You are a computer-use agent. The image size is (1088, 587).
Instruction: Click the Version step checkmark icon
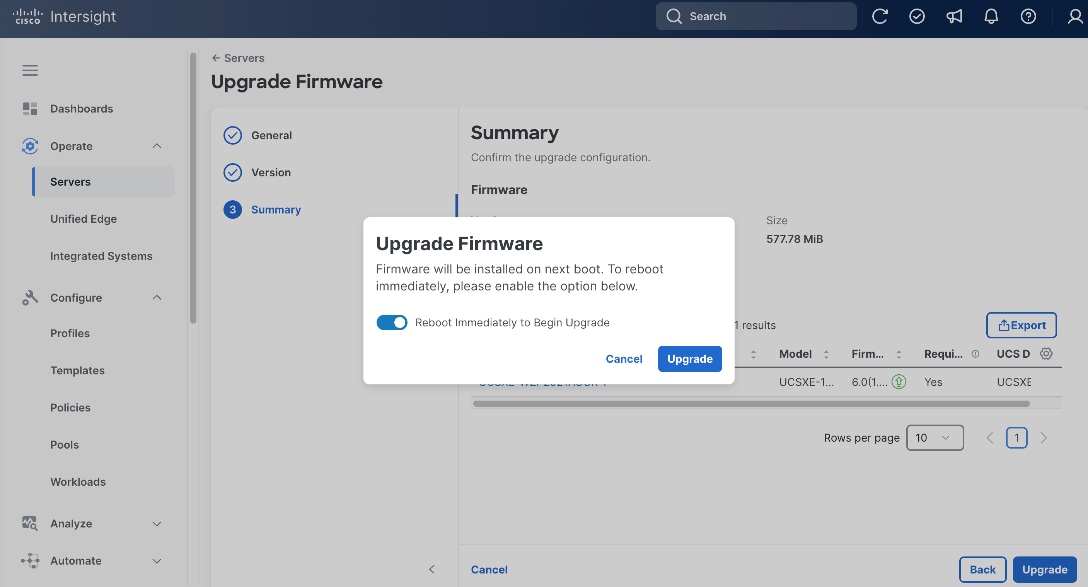point(232,172)
